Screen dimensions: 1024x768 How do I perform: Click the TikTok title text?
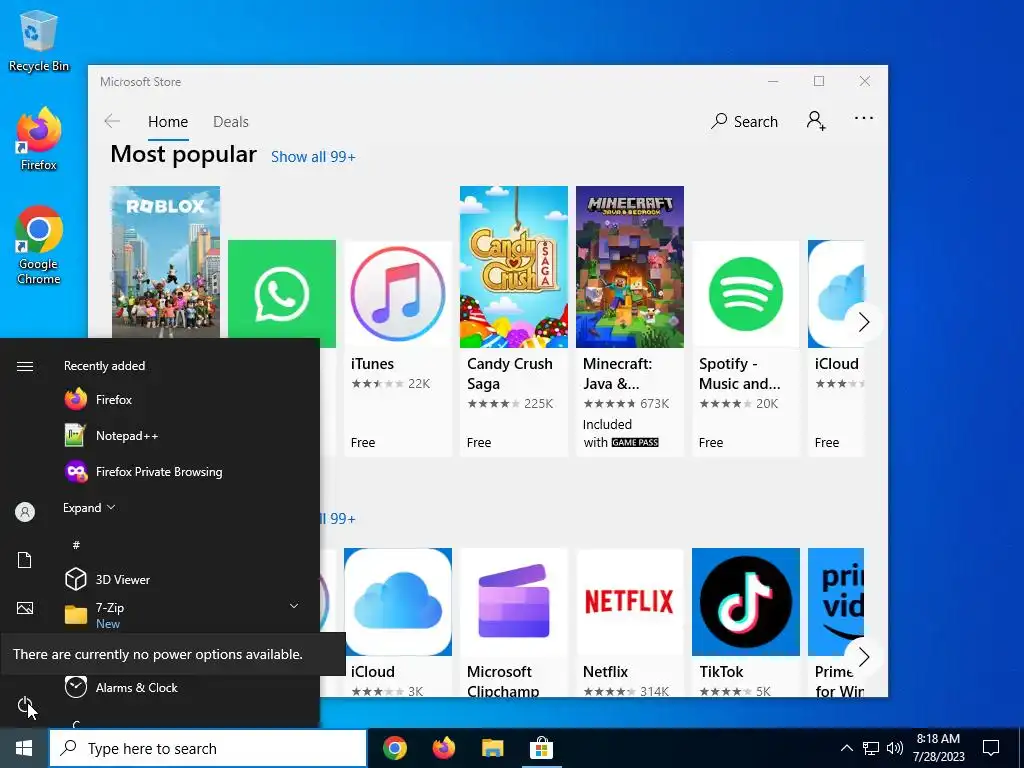click(721, 672)
